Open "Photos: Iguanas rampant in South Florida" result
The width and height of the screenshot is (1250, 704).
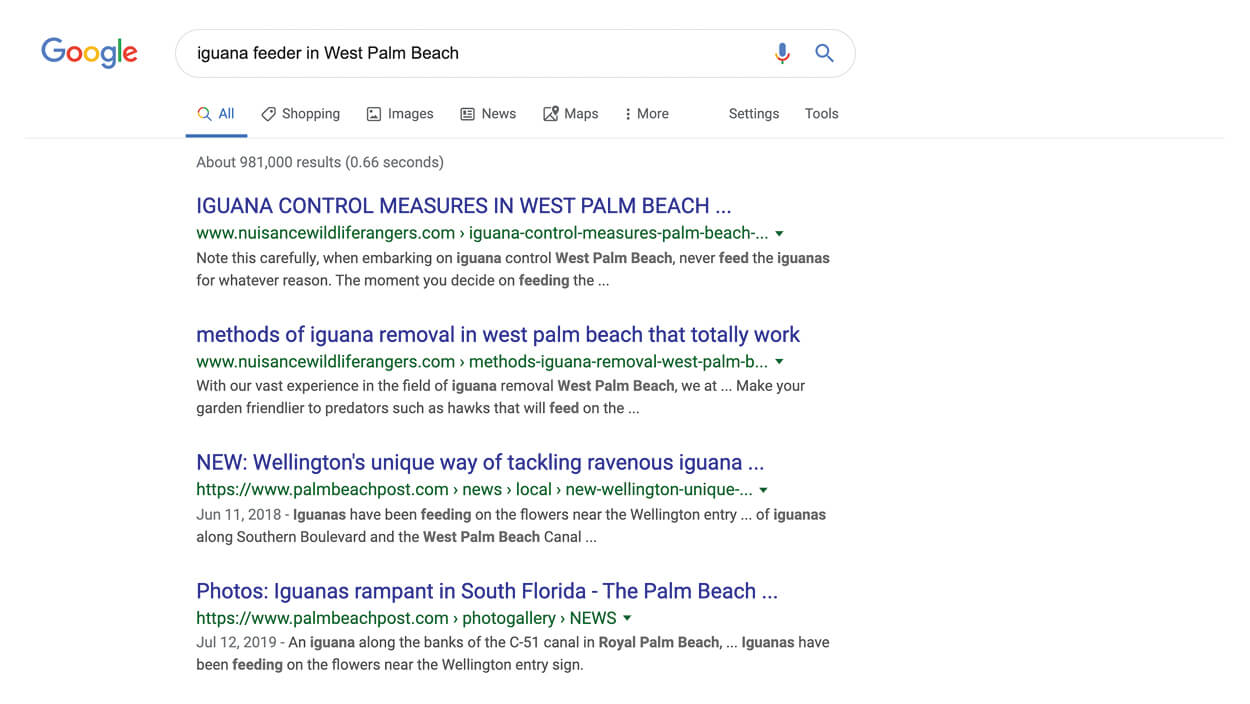coord(486,591)
